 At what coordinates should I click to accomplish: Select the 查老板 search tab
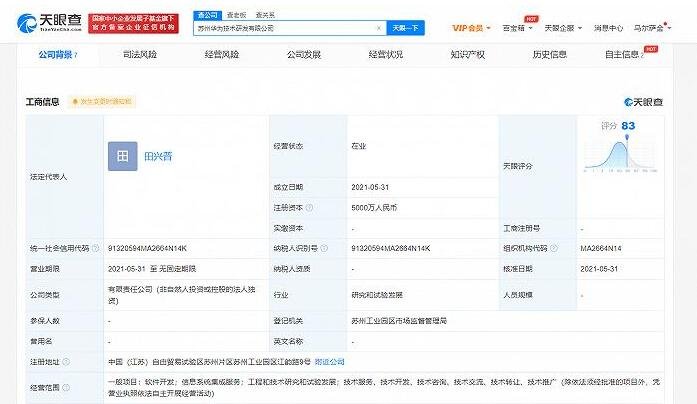point(236,15)
